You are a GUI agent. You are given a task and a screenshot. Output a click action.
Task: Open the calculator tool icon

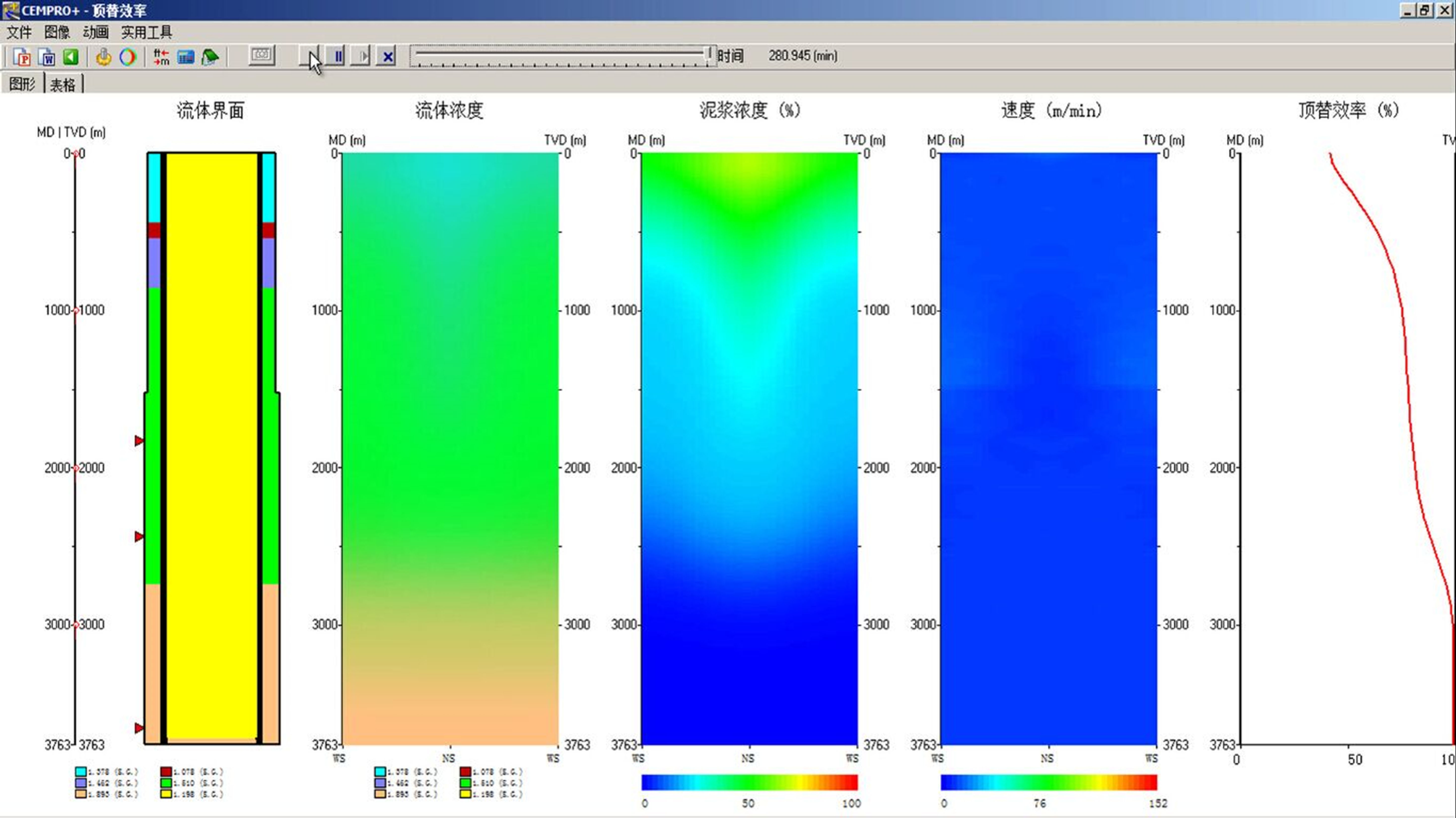[185, 57]
